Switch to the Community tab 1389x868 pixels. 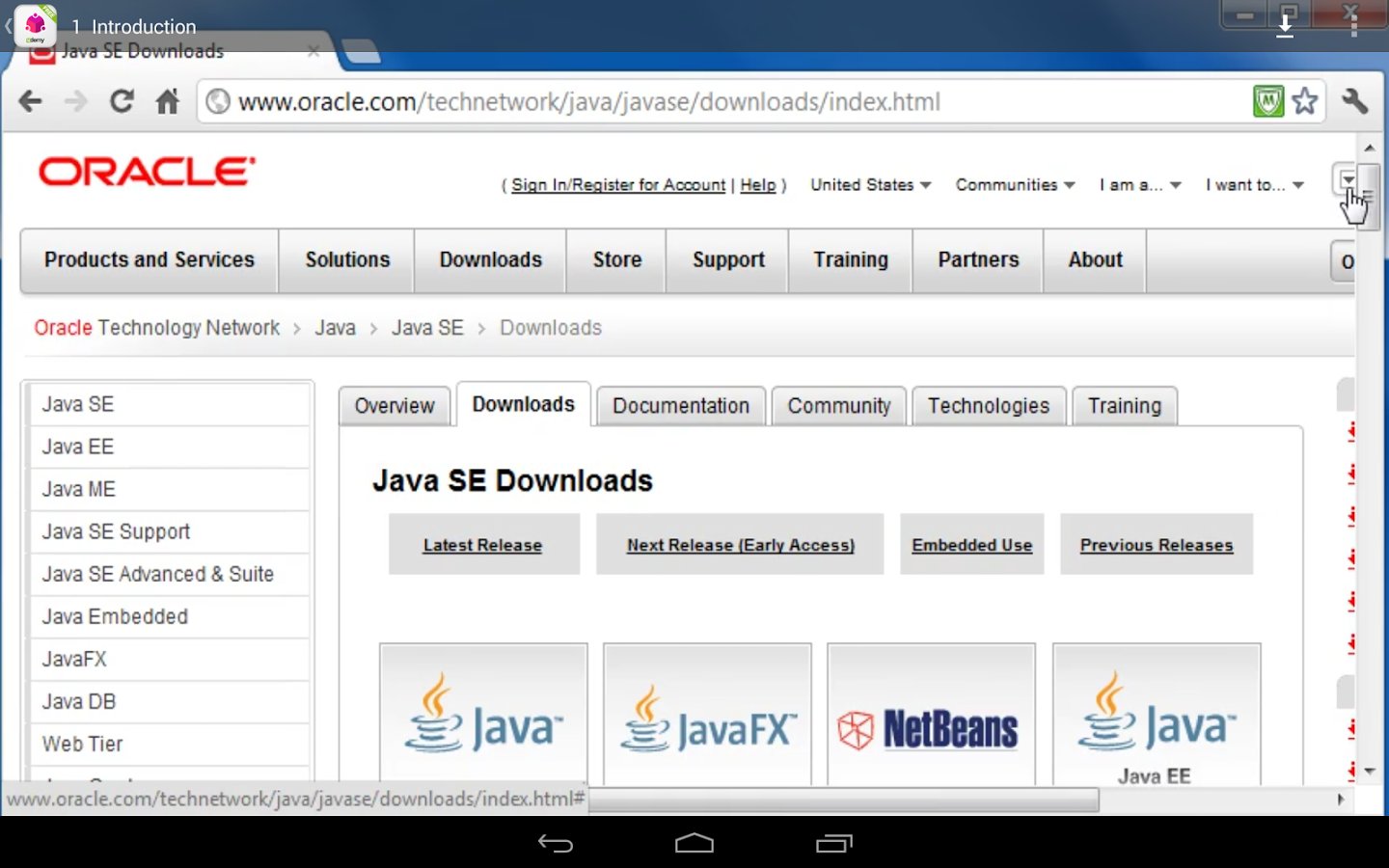point(839,406)
